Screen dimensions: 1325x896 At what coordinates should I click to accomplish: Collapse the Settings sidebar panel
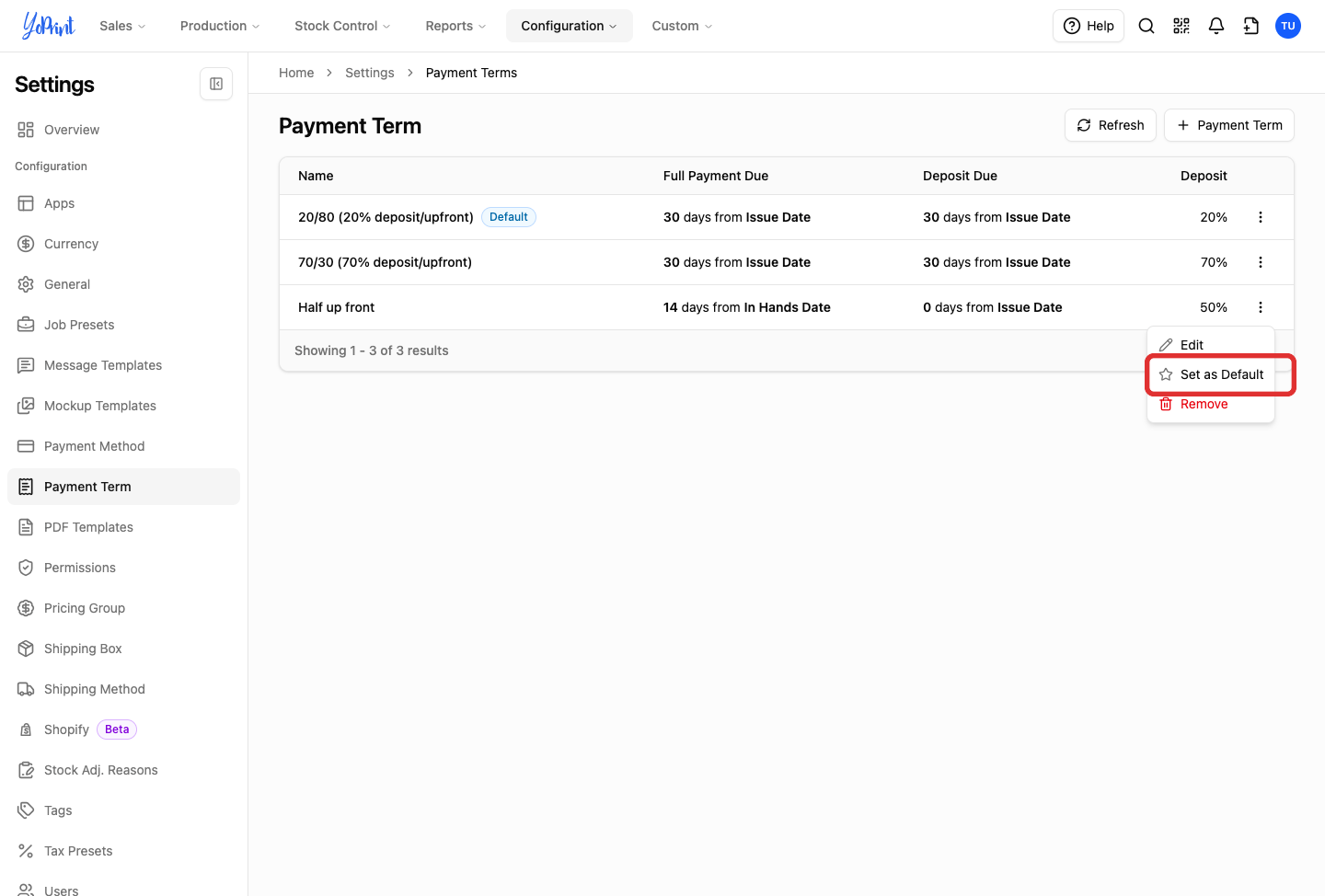pyautogui.click(x=216, y=84)
